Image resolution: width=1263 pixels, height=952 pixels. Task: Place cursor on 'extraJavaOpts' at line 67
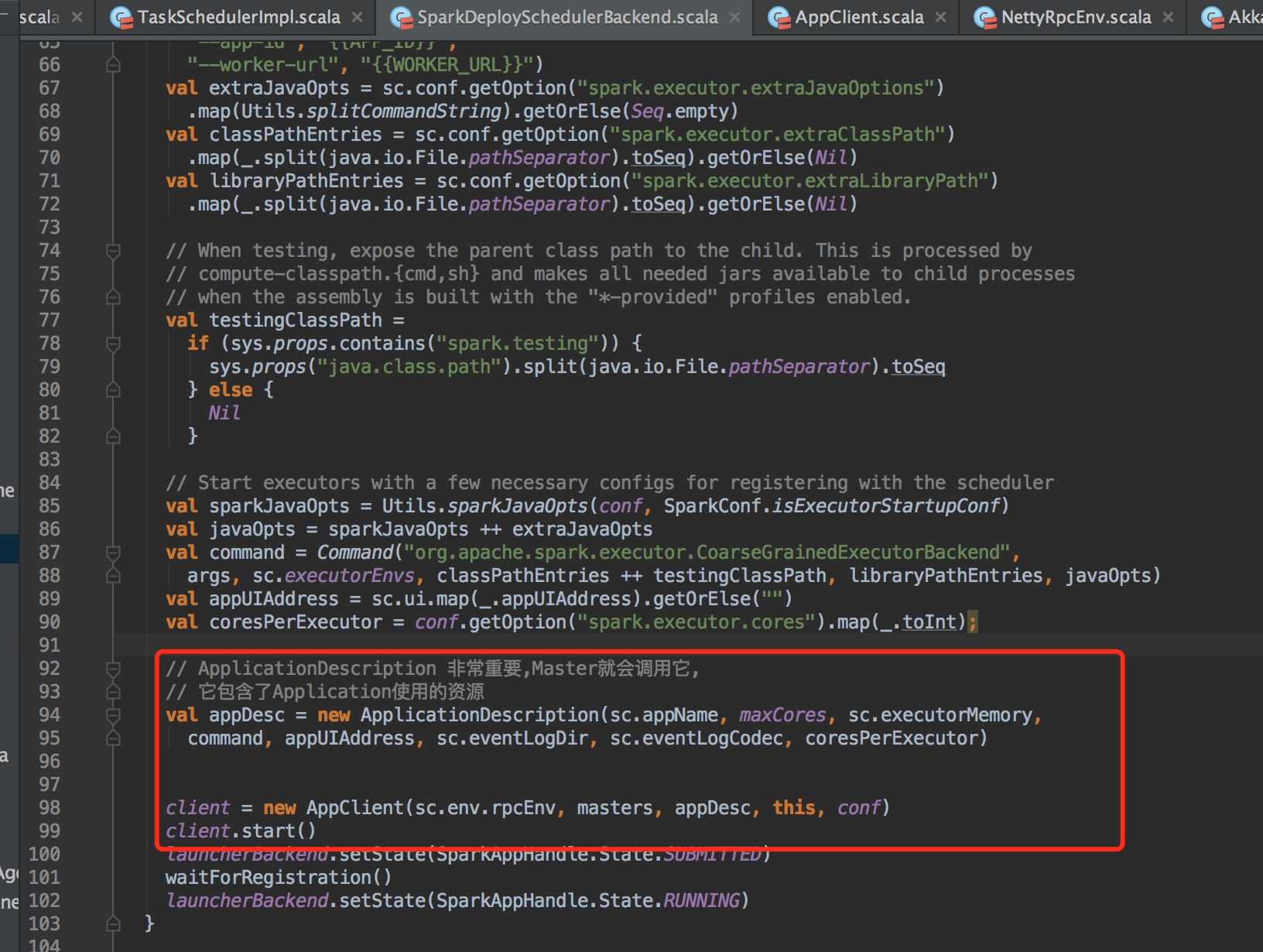point(279,88)
